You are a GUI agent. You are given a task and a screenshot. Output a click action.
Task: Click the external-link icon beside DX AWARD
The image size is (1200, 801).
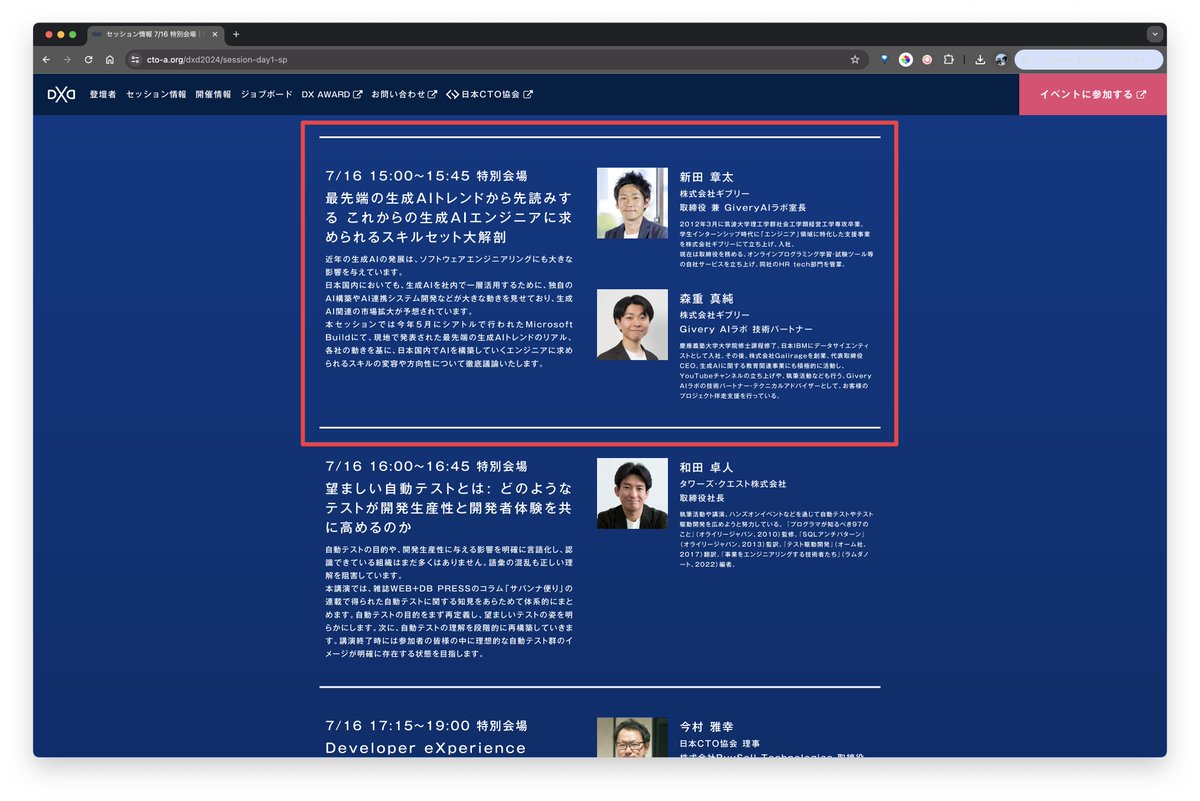(x=357, y=95)
